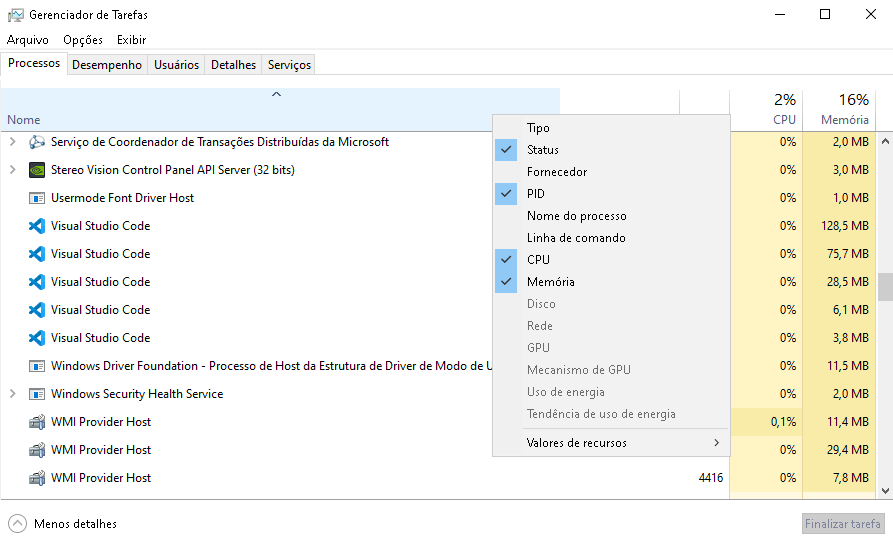Image resolution: width=893 pixels, height=547 pixels.
Task: Expand the Windows Security Health Service row
Action: 13,394
